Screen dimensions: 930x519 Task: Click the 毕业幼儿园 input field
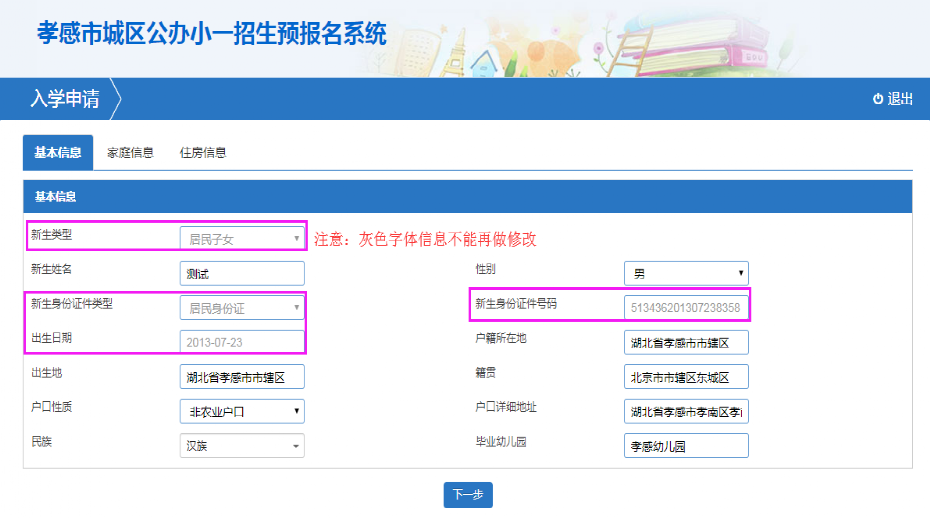[x=685, y=446]
